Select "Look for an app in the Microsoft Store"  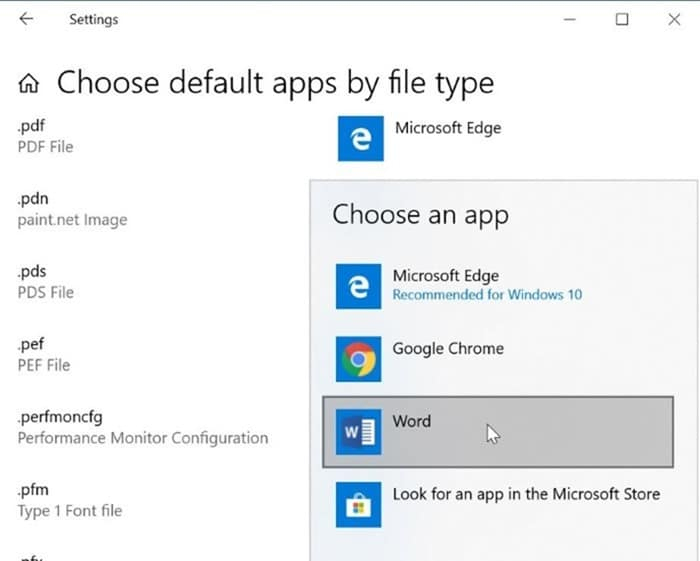(x=526, y=494)
